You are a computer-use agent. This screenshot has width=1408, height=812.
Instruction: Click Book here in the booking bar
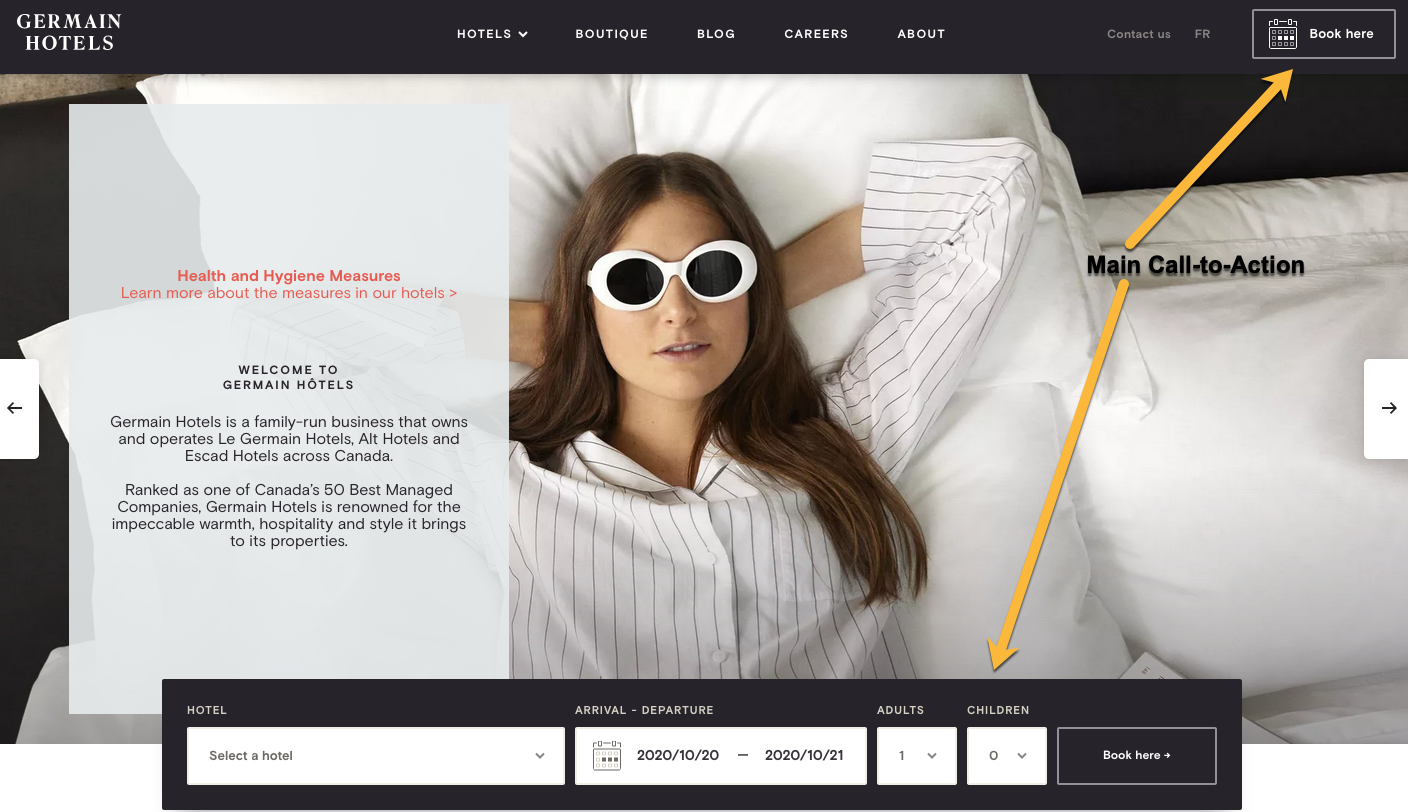[x=1137, y=756]
